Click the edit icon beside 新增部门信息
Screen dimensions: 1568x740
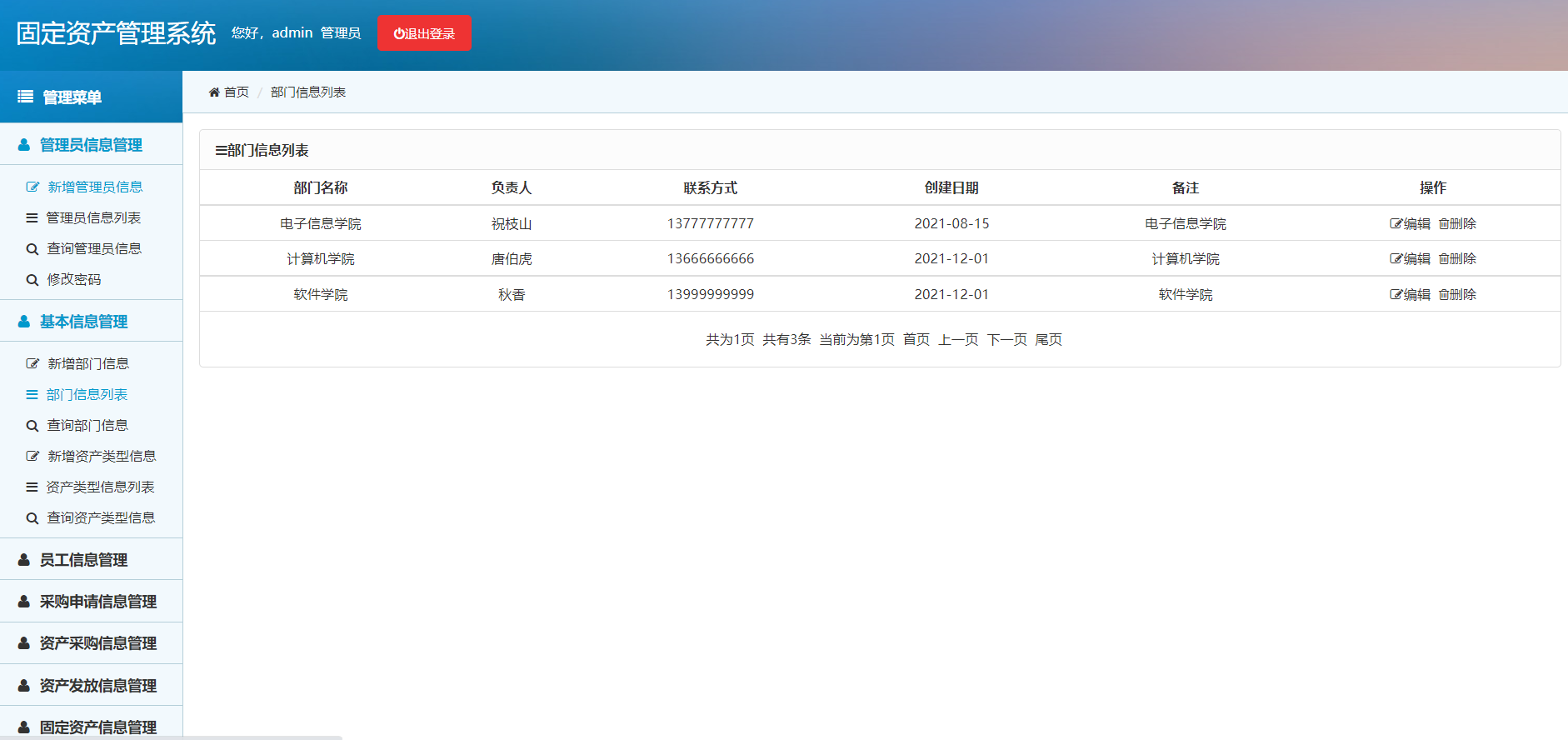[x=32, y=363]
